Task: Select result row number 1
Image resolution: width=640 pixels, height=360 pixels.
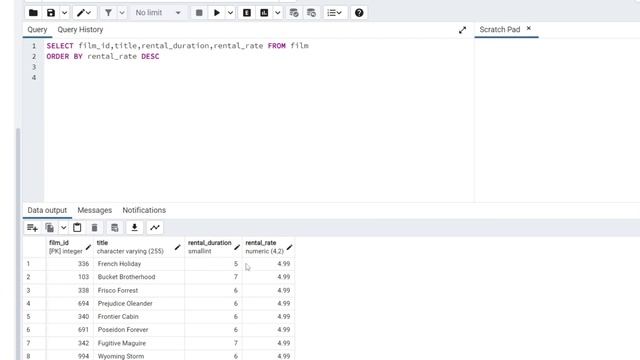Action: point(34,264)
